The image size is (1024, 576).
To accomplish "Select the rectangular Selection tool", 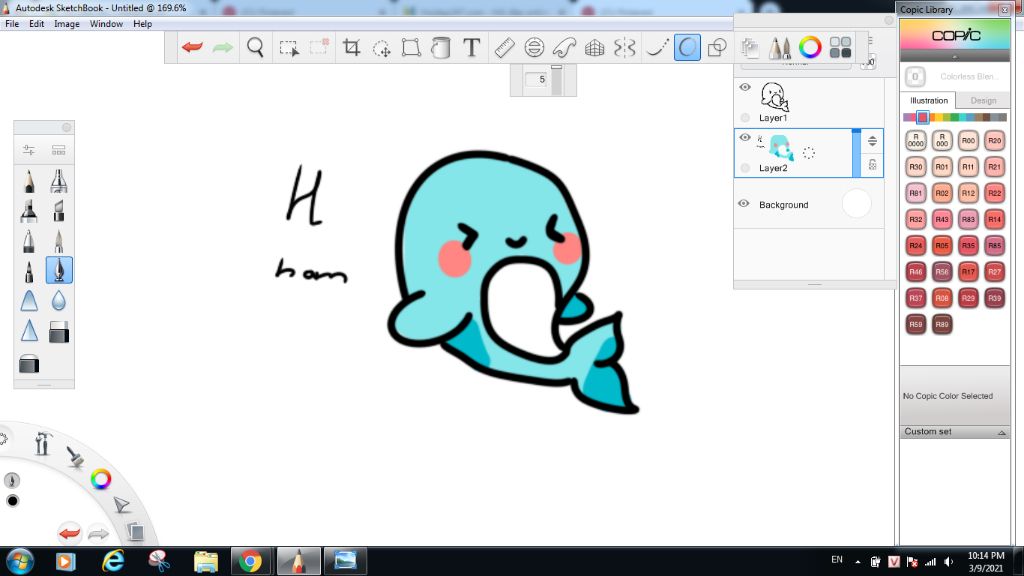I will pyautogui.click(x=289, y=48).
